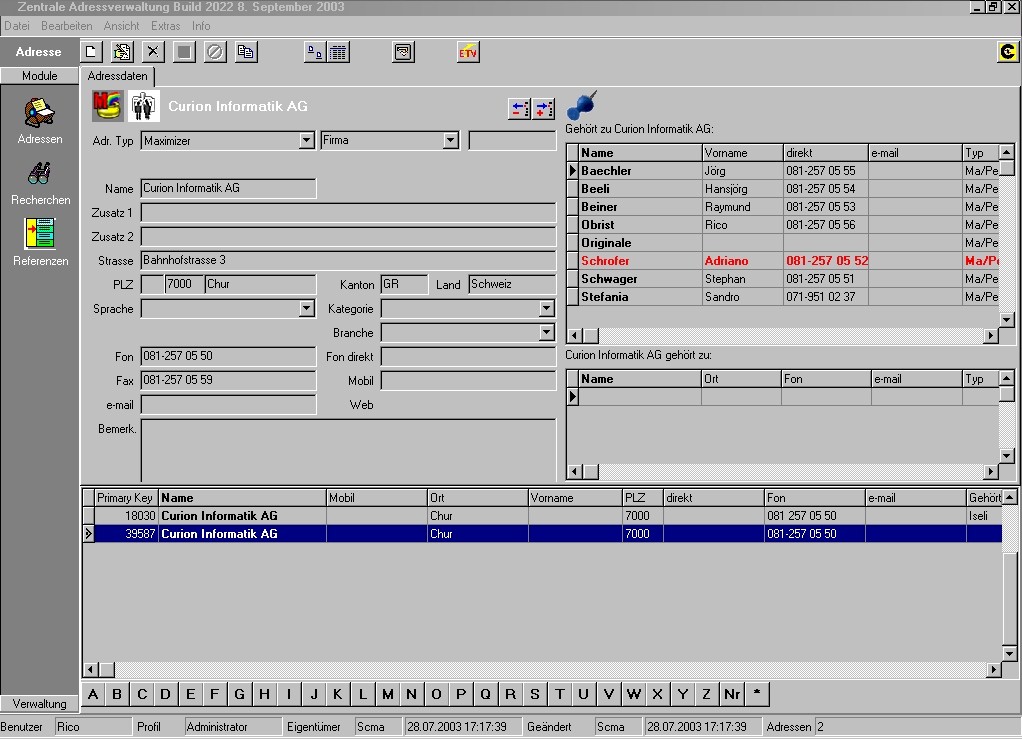This screenshot has height=739, width=1022.
Task: Open the Ansicht menu
Action: pos(121,26)
